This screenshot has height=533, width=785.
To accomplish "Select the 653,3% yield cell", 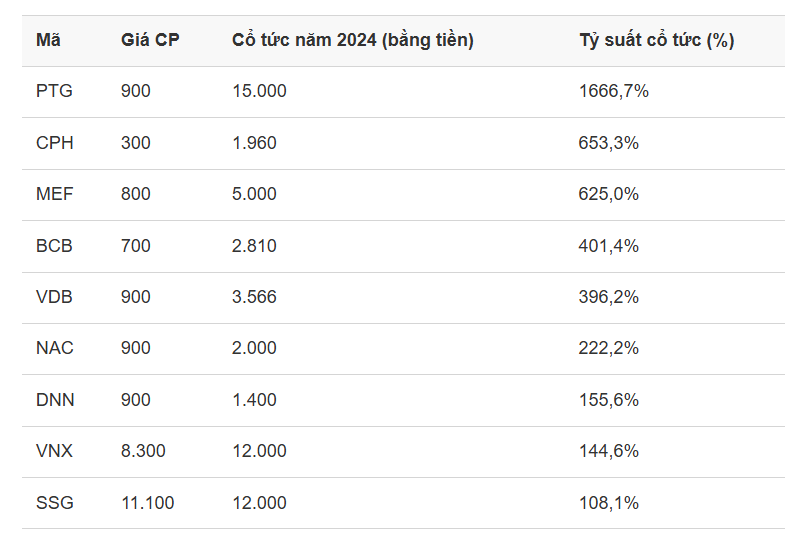I will tap(609, 143).
